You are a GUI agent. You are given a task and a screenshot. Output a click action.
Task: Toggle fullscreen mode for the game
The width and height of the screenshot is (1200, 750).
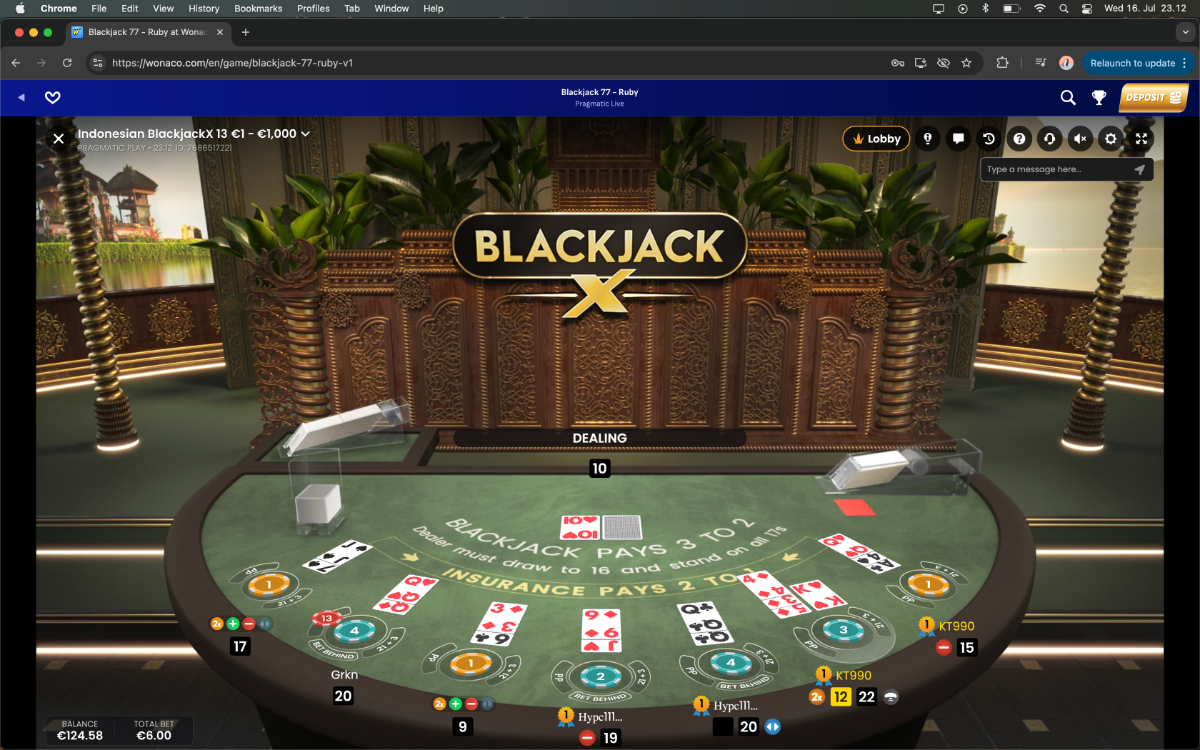pyautogui.click(x=1141, y=139)
